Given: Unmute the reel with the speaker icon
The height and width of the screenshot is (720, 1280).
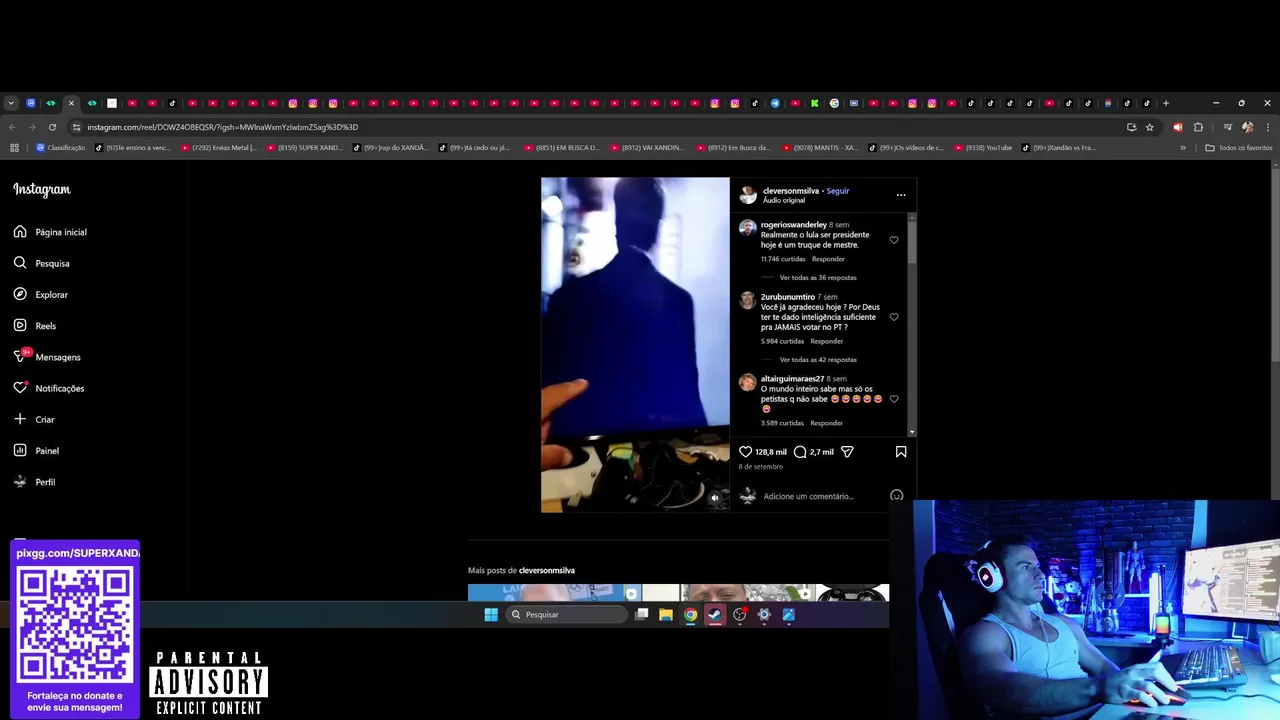Looking at the screenshot, I should 714,497.
